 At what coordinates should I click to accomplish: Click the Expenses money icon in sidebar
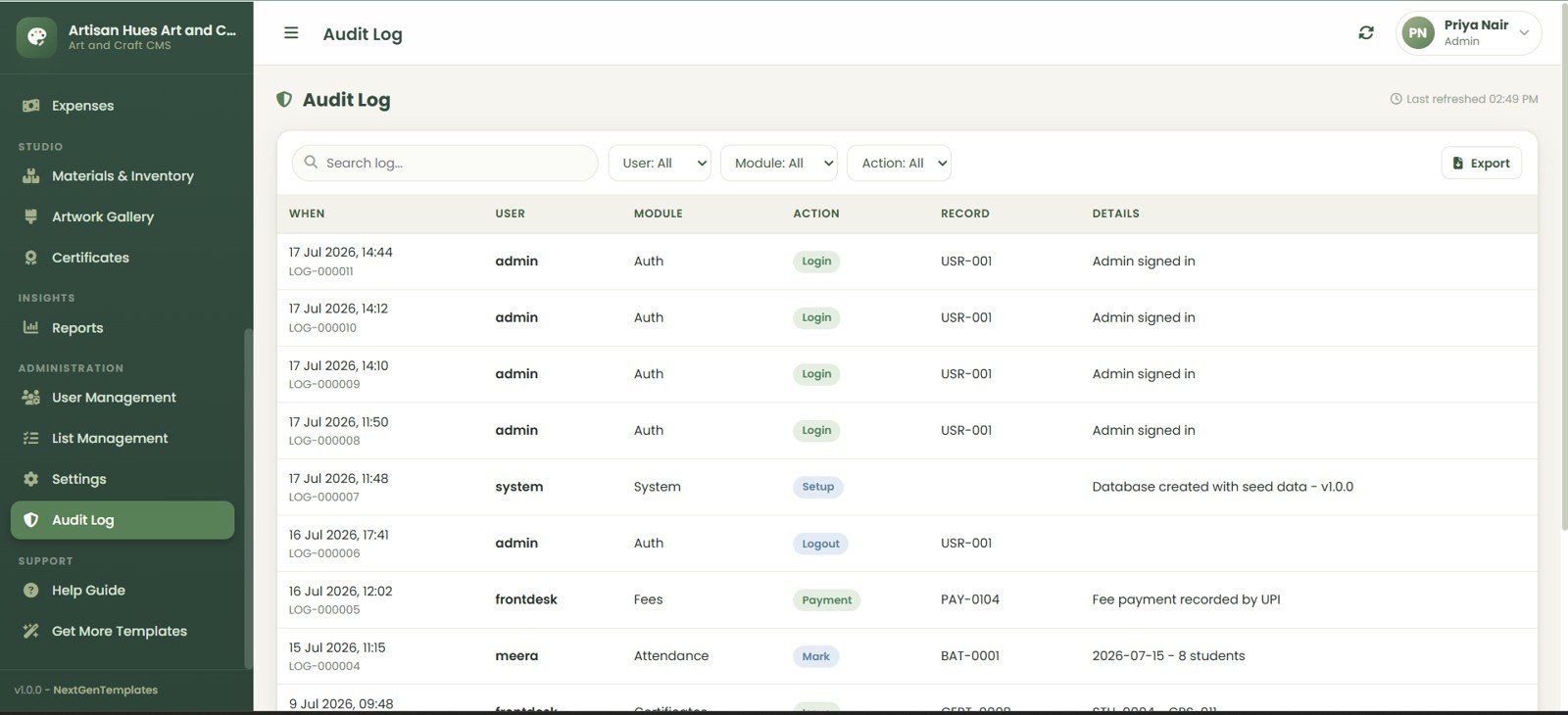(x=31, y=106)
